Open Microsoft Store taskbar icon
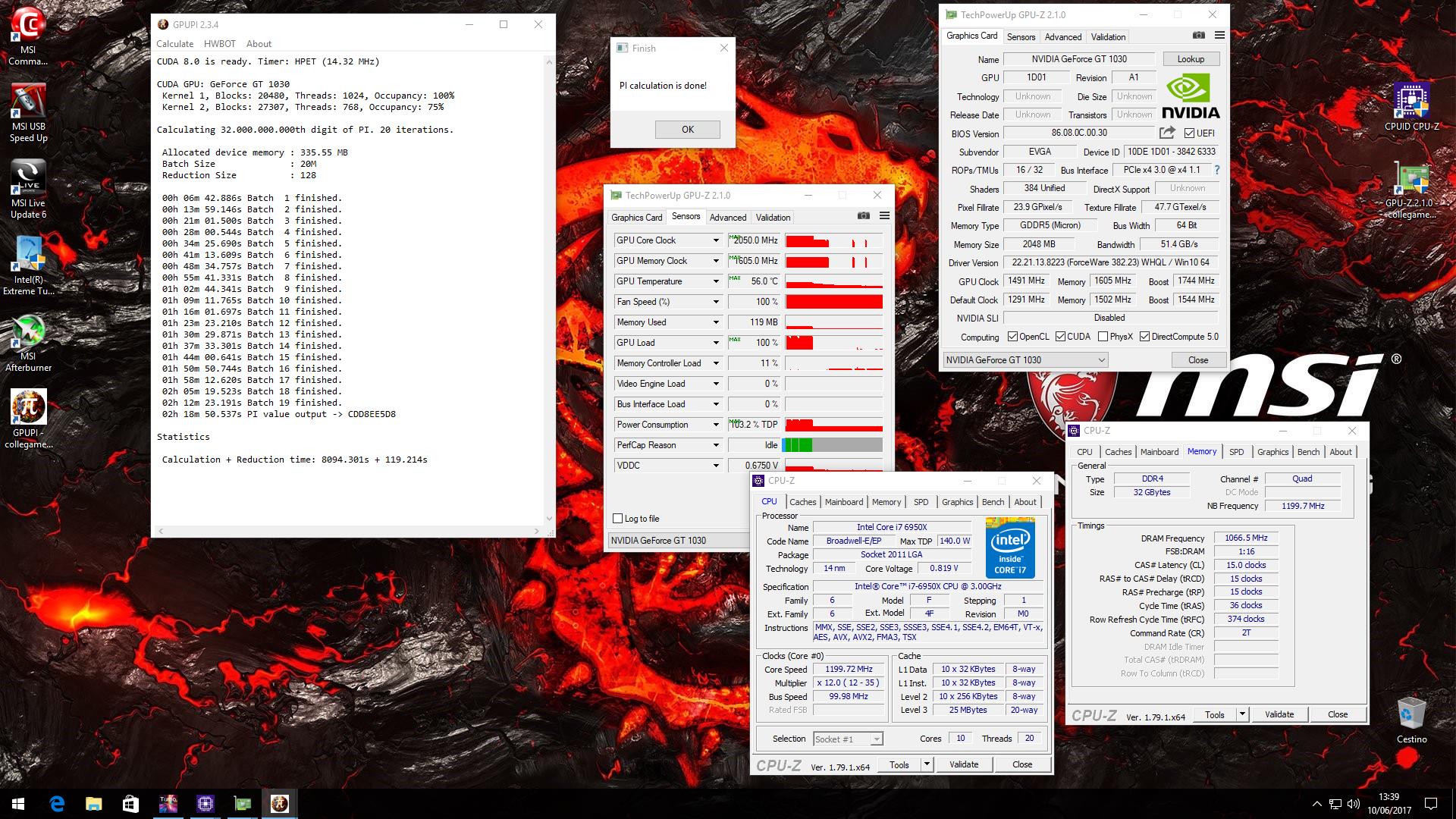 tap(130, 804)
